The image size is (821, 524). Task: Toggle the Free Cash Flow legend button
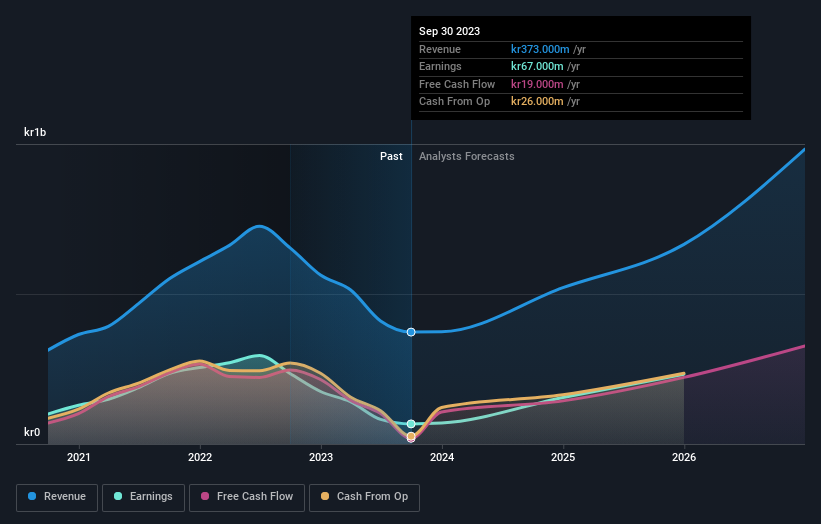tap(247, 497)
